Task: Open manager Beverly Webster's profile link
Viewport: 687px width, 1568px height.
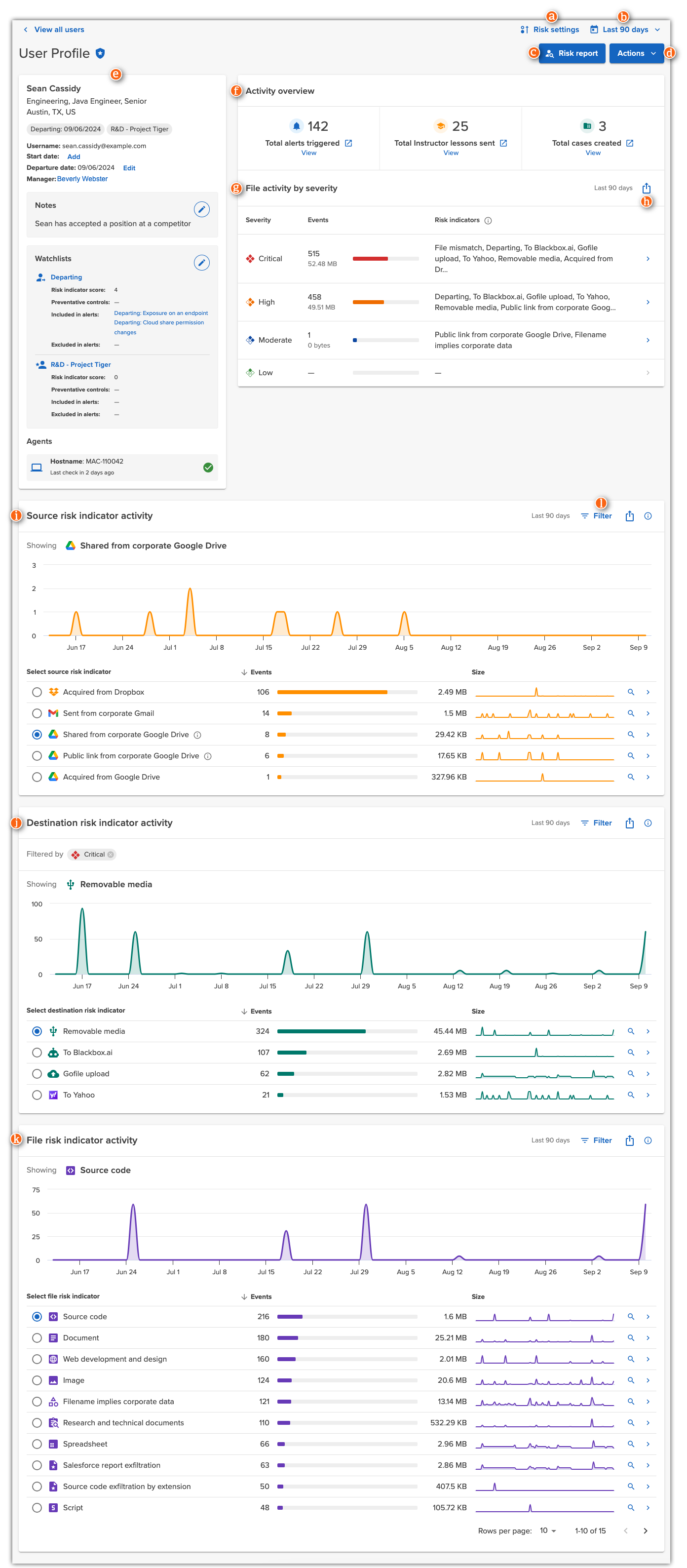Action: pos(82,179)
